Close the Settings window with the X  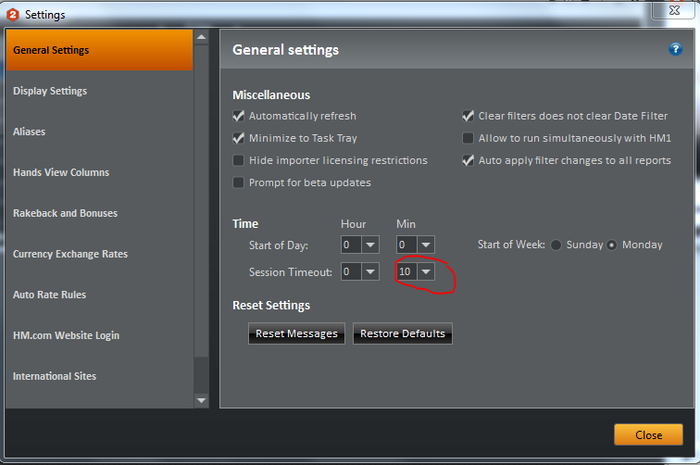tap(674, 10)
